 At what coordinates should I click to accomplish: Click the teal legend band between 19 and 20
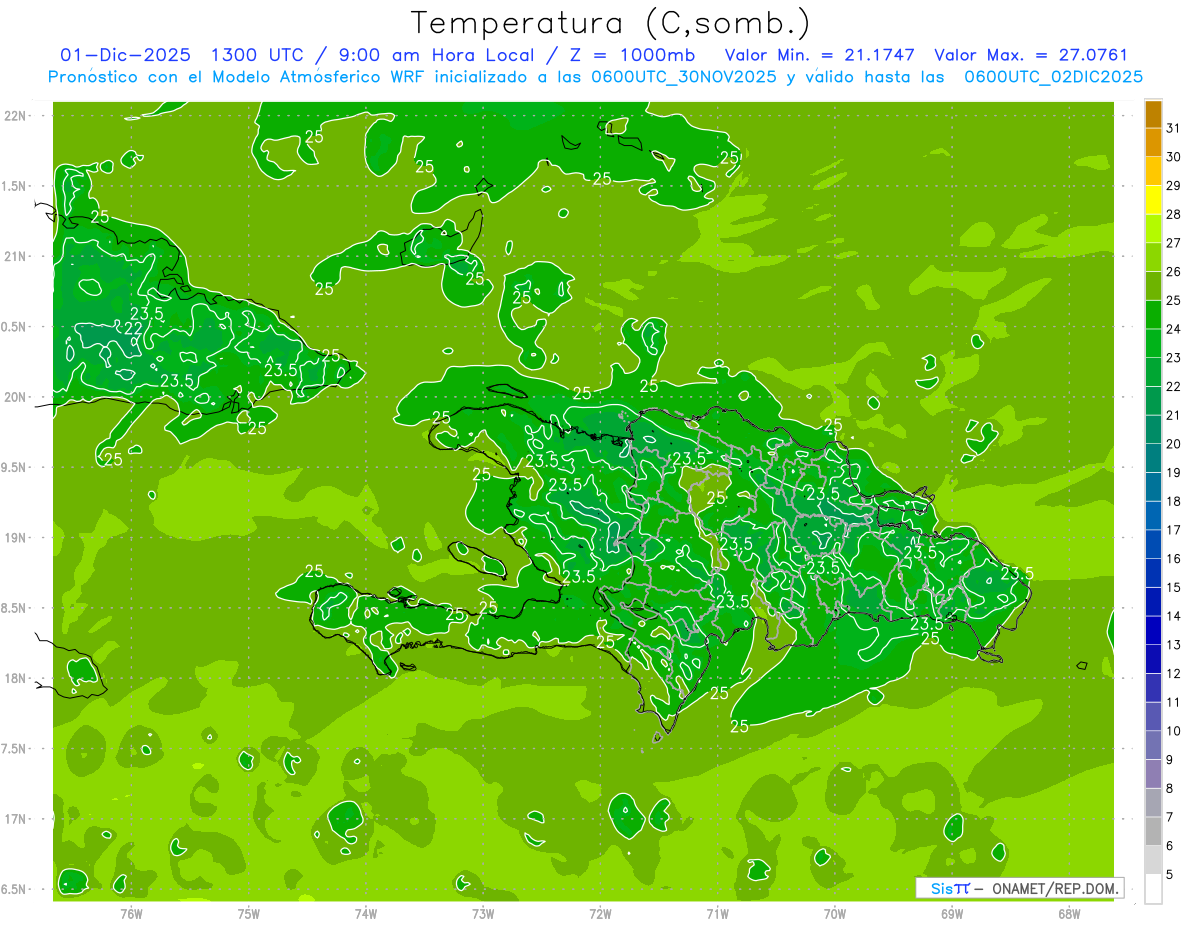pos(1153,458)
